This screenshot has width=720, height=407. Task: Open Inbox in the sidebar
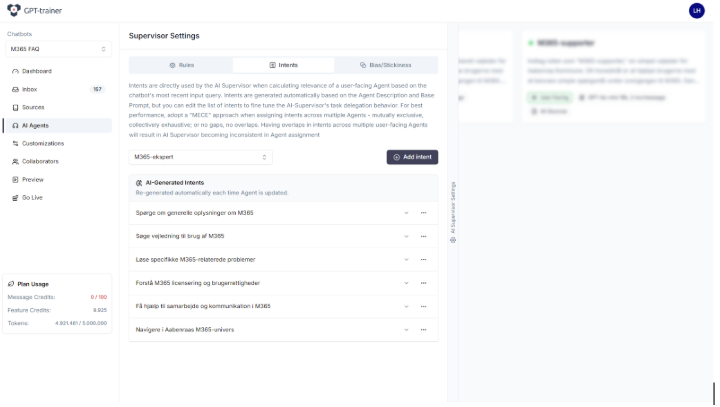[57, 89]
